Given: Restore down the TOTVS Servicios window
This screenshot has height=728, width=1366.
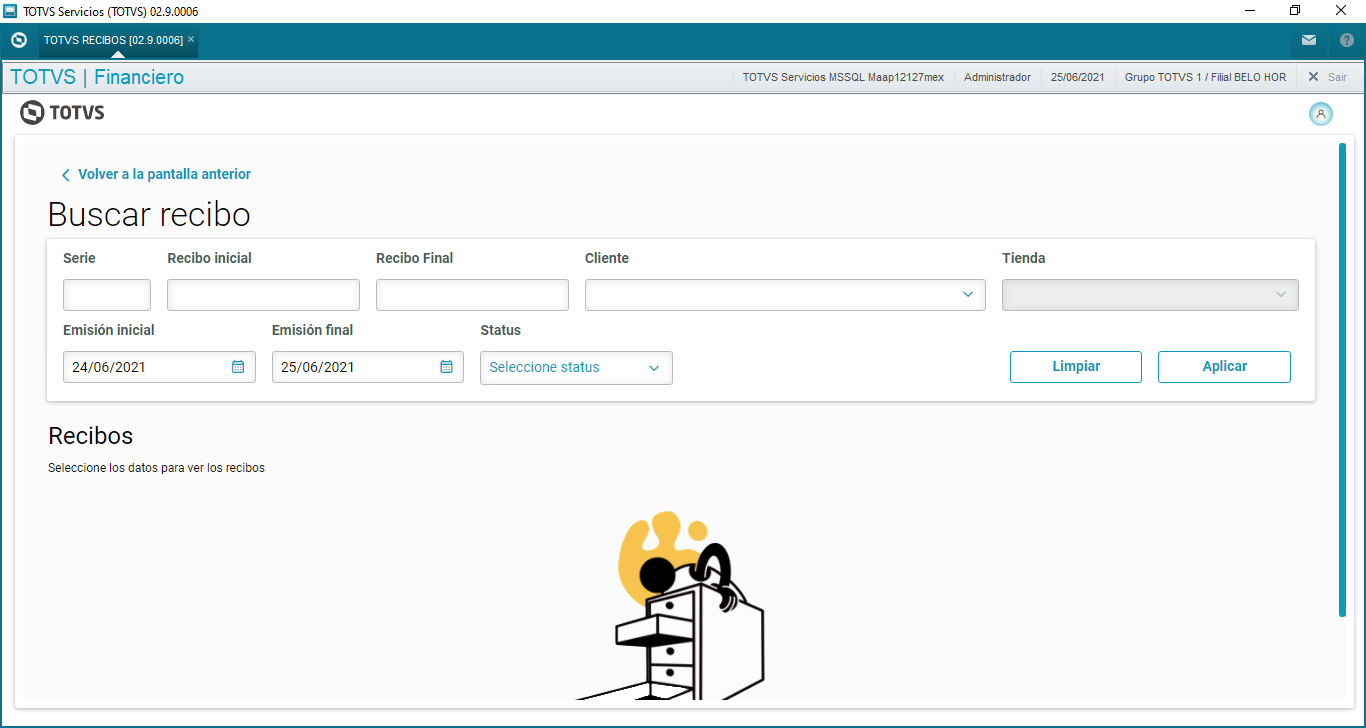Looking at the screenshot, I should tap(1295, 11).
